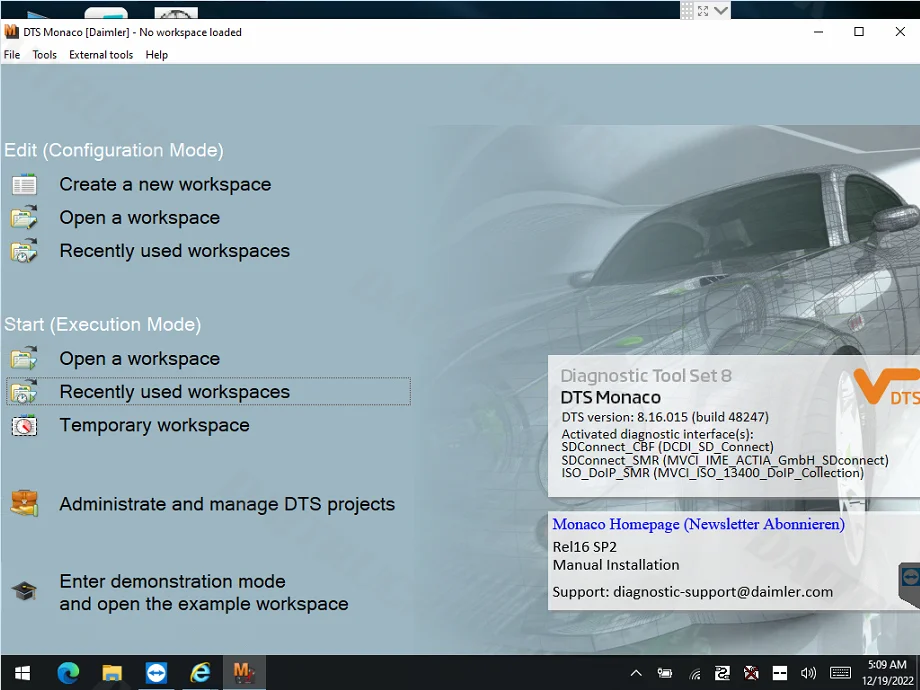920x690 pixels.
Task: Click the Manual Installation text
Action: click(615, 565)
